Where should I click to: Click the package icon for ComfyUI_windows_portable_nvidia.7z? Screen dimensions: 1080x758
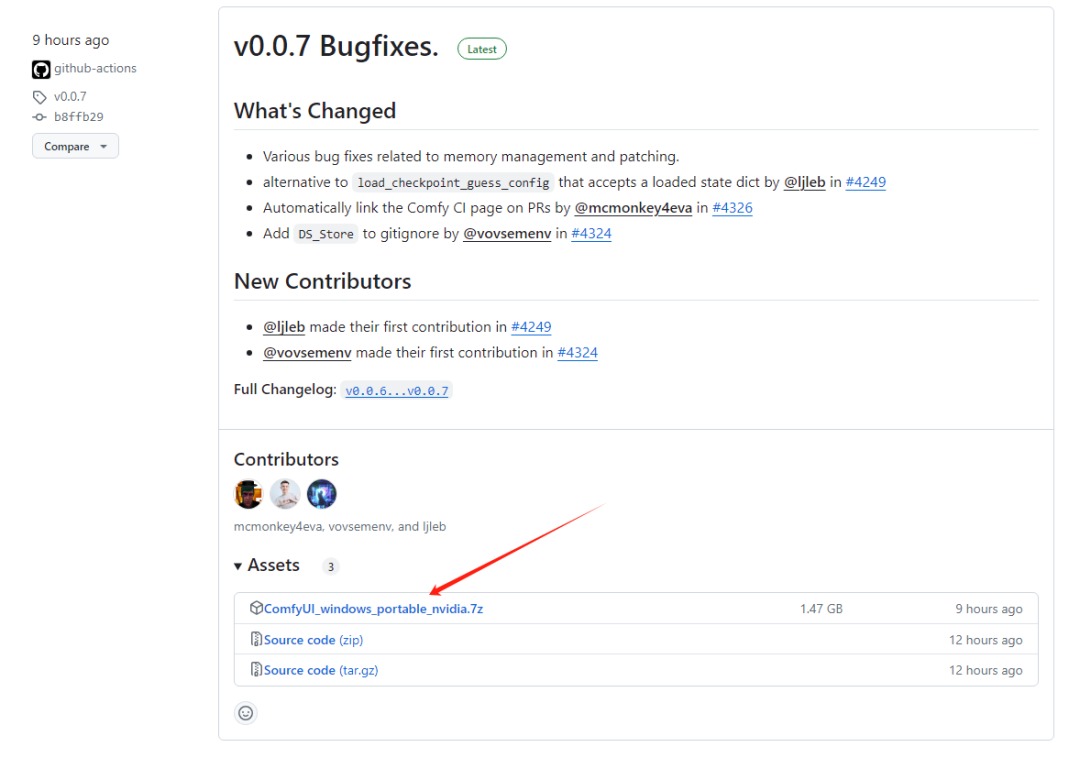pyautogui.click(x=256, y=608)
